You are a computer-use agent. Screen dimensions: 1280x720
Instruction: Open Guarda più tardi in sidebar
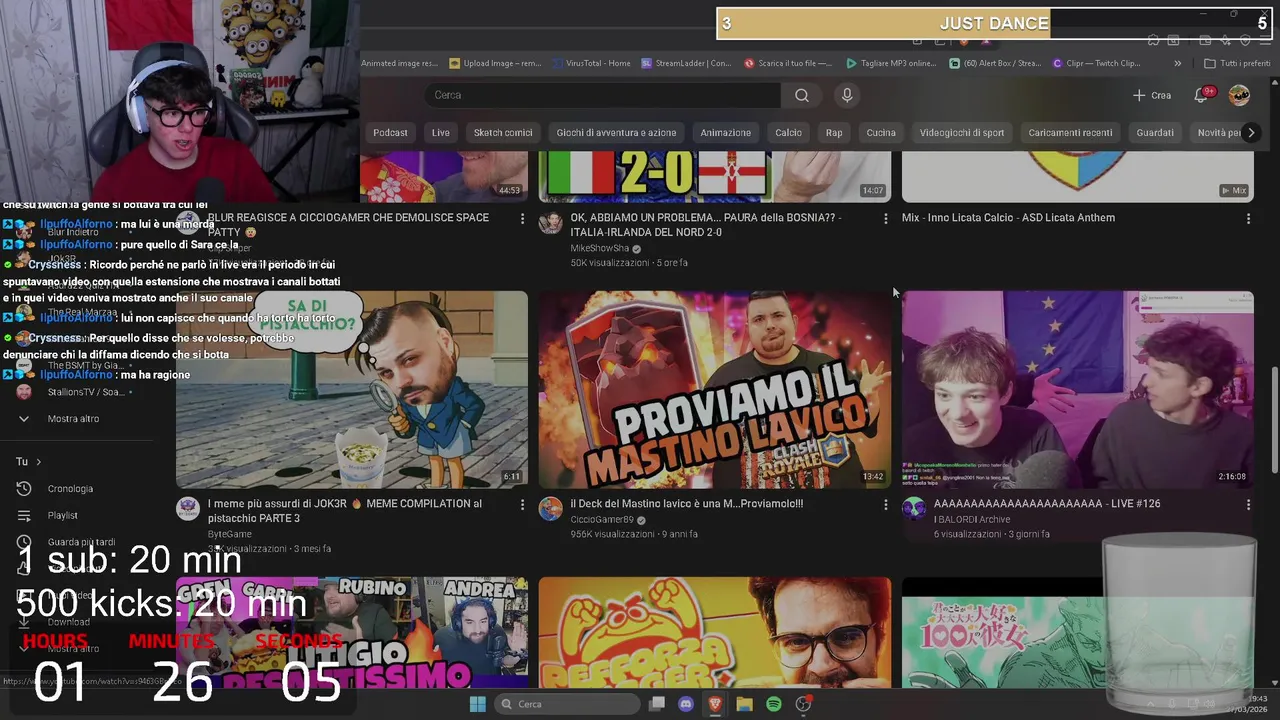point(81,542)
